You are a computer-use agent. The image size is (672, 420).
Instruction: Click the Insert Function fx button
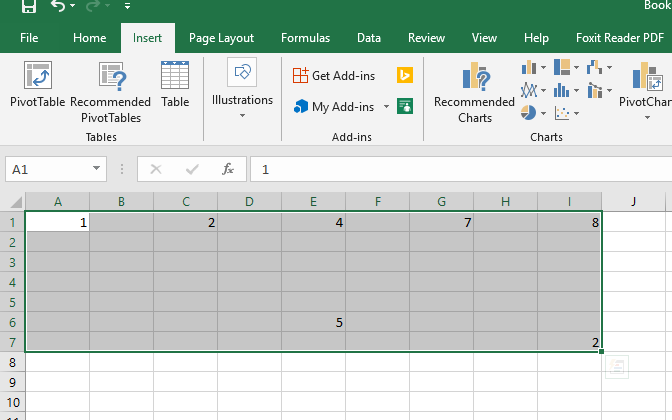tap(228, 169)
